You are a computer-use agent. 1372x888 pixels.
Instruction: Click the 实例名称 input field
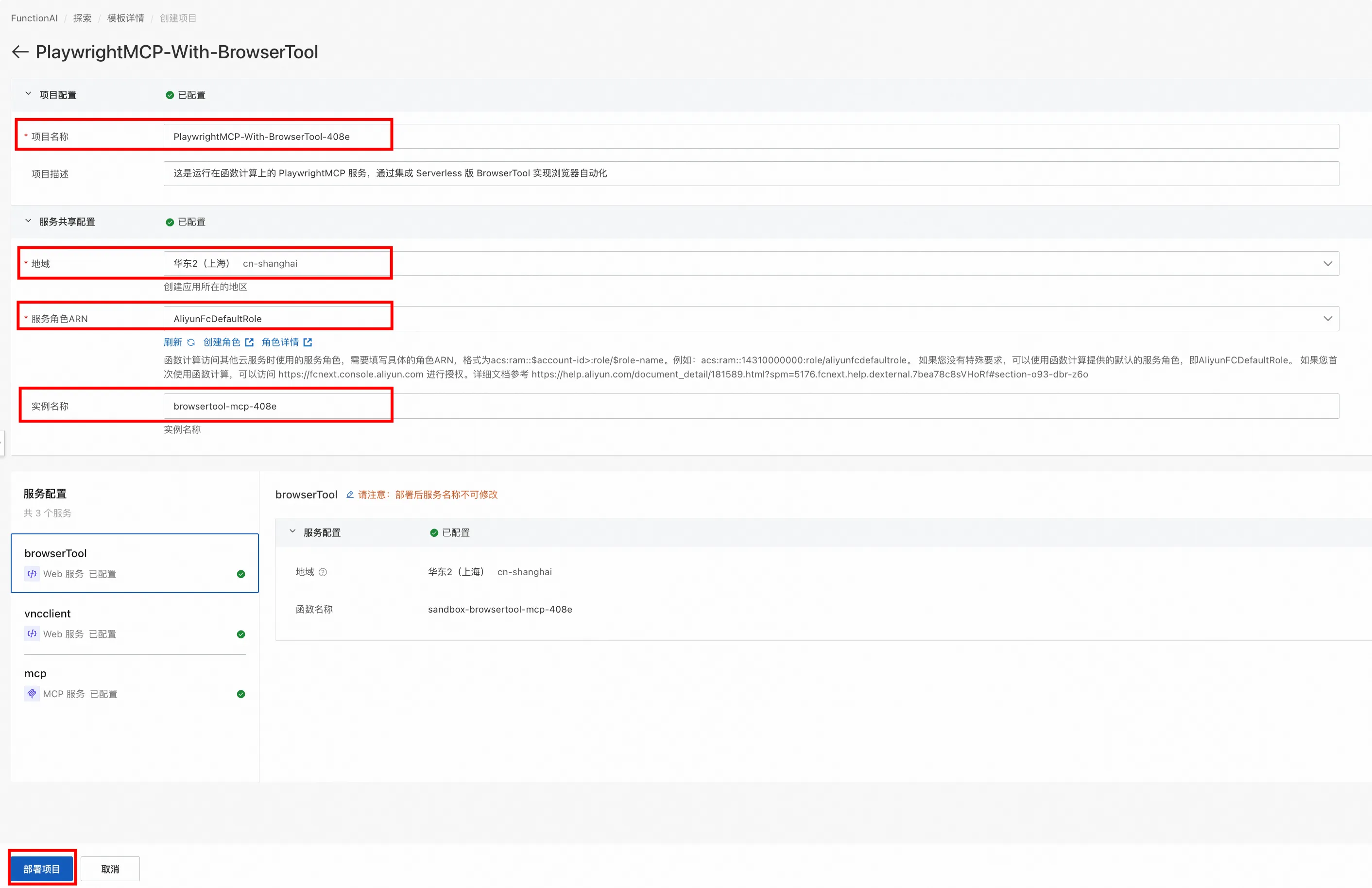[751, 406]
